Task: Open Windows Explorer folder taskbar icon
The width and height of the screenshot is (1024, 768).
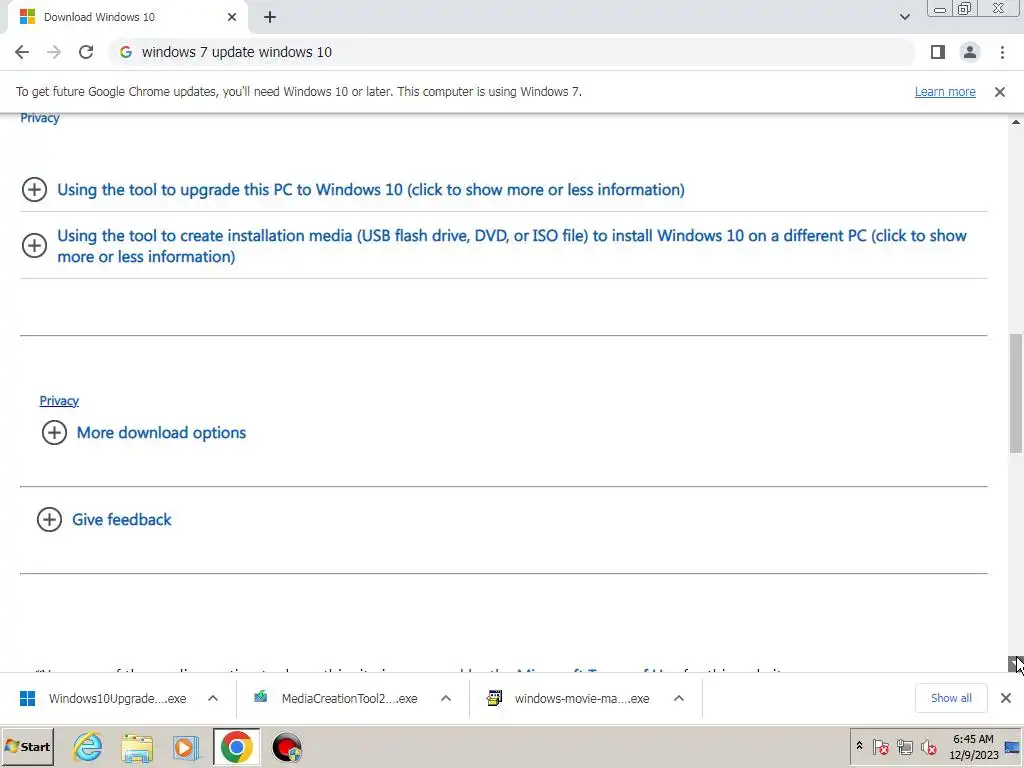Action: point(136,747)
